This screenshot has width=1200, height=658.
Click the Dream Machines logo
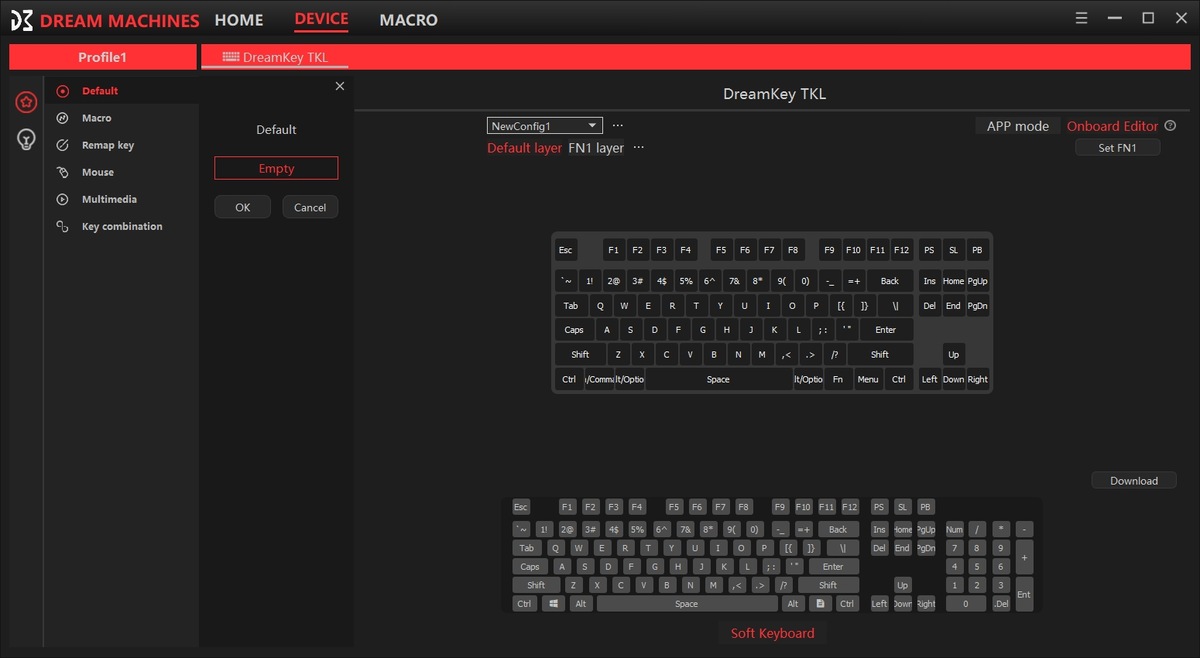pyautogui.click(x=104, y=20)
